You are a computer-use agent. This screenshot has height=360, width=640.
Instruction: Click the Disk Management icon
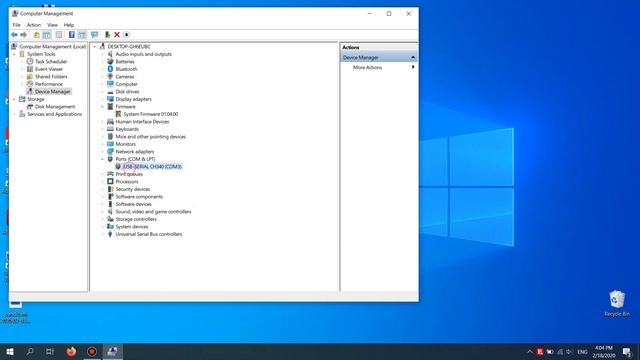pyautogui.click(x=30, y=107)
